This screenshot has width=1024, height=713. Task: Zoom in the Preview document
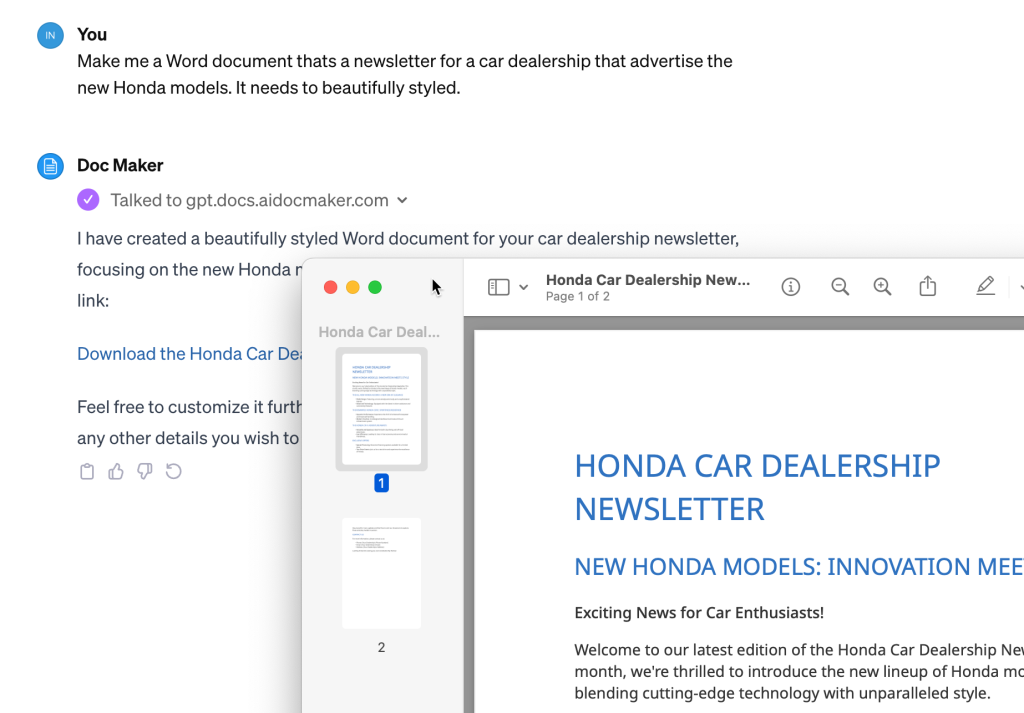coord(882,287)
